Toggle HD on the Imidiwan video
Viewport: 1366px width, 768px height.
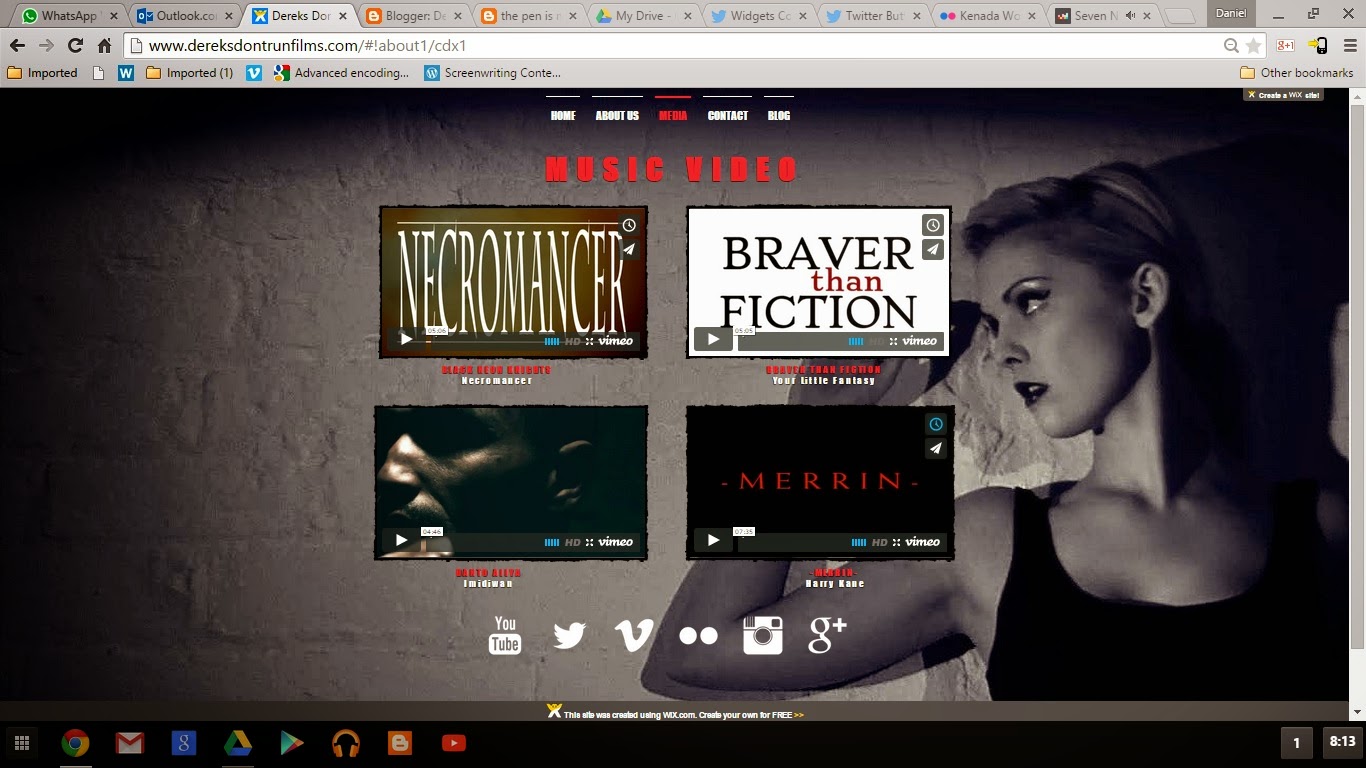pos(573,542)
